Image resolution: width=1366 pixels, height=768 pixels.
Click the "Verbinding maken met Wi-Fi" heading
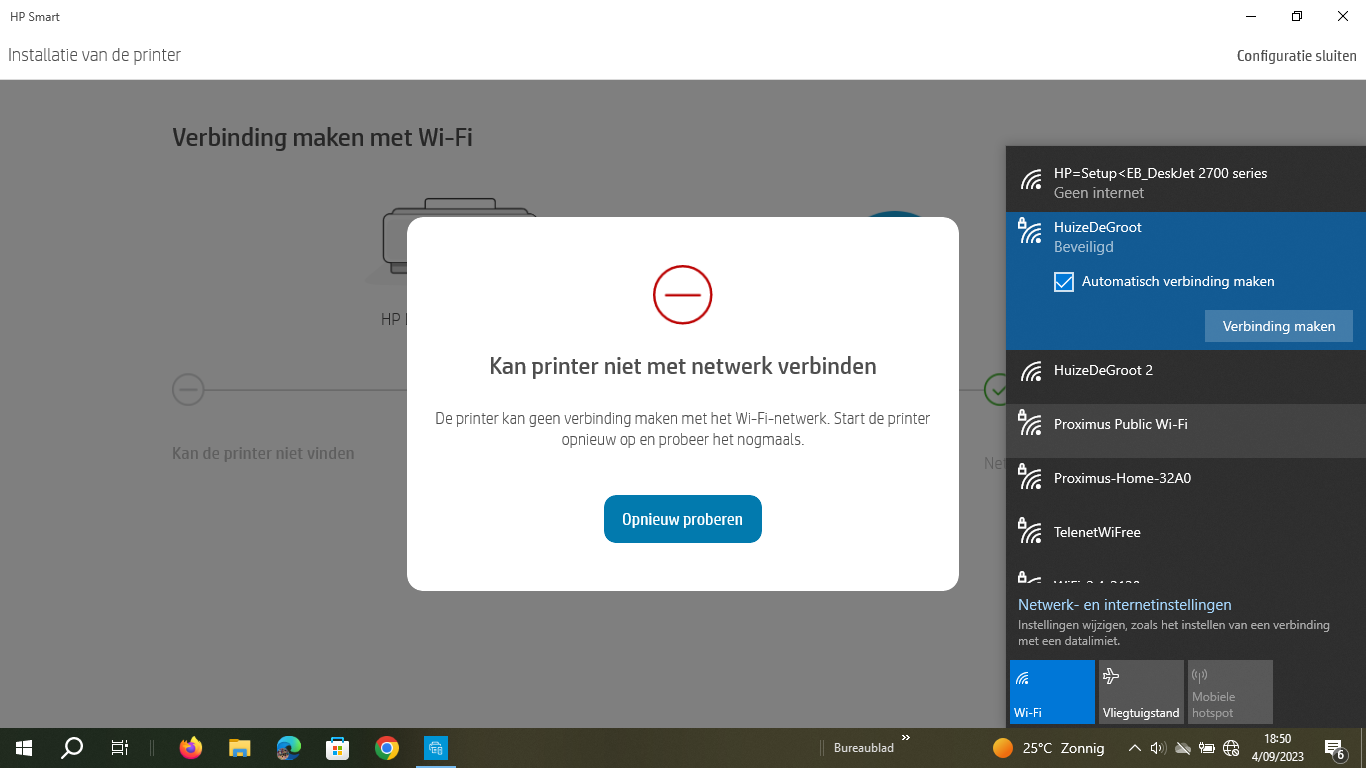pos(322,138)
